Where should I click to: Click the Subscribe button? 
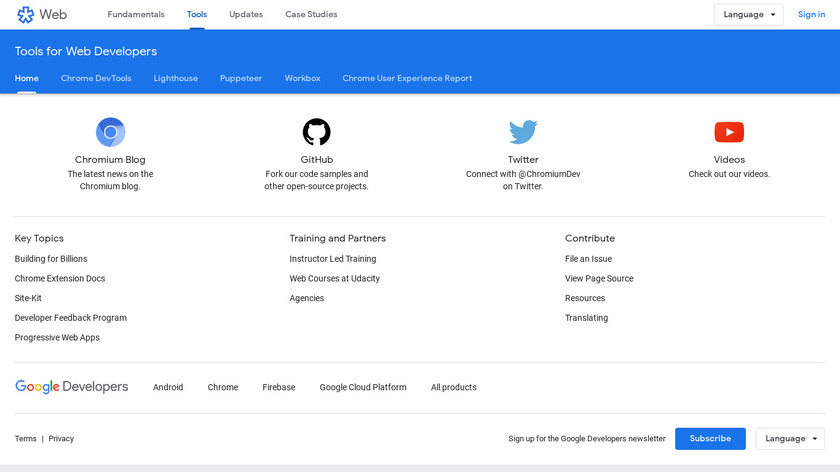pyautogui.click(x=710, y=438)
